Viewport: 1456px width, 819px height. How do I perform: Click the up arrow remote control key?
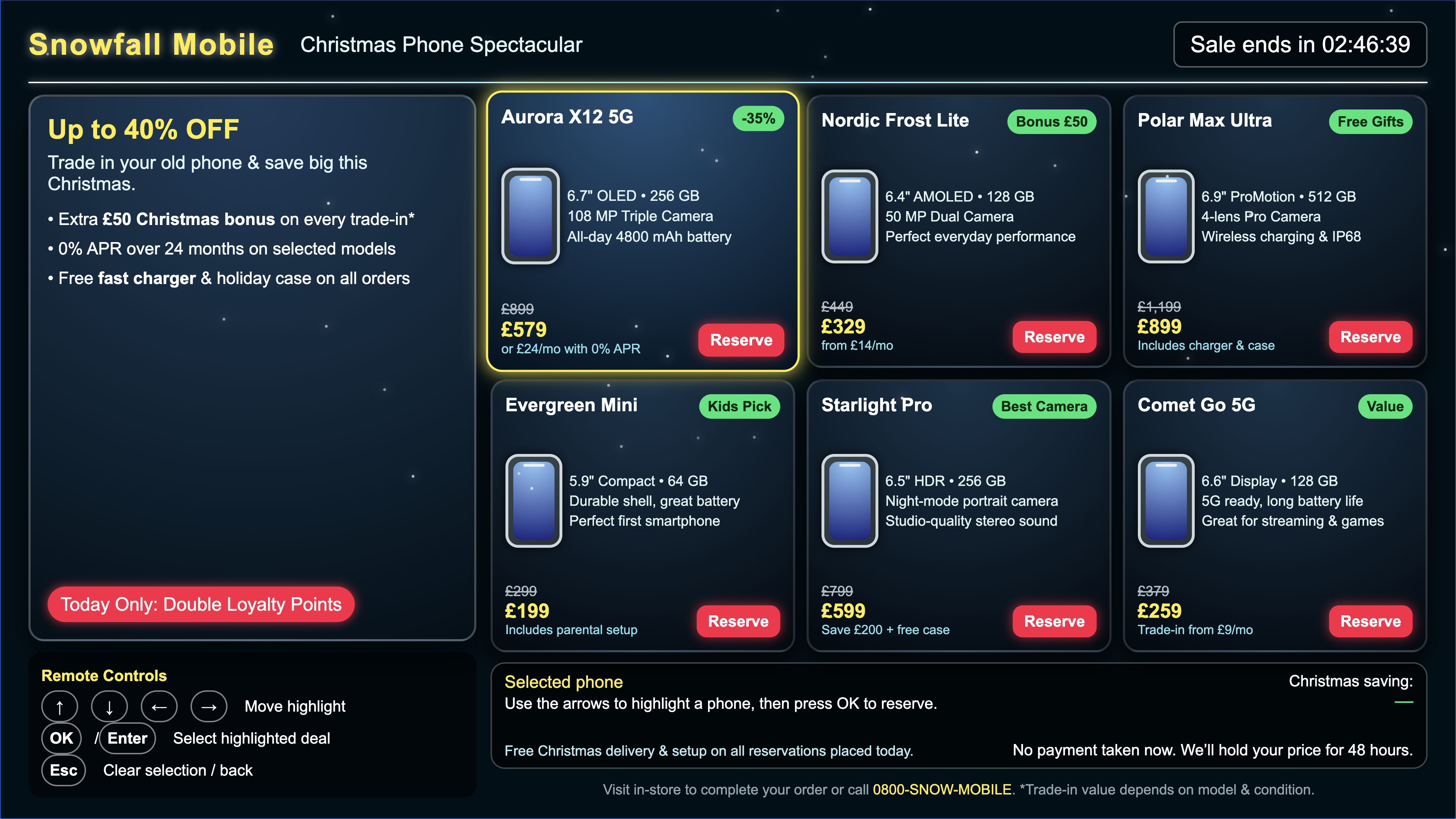pos(59,707)
